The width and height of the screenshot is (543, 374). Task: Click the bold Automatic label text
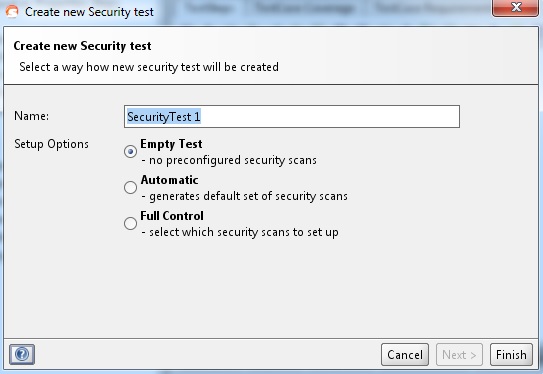click(x=169, y=180)
